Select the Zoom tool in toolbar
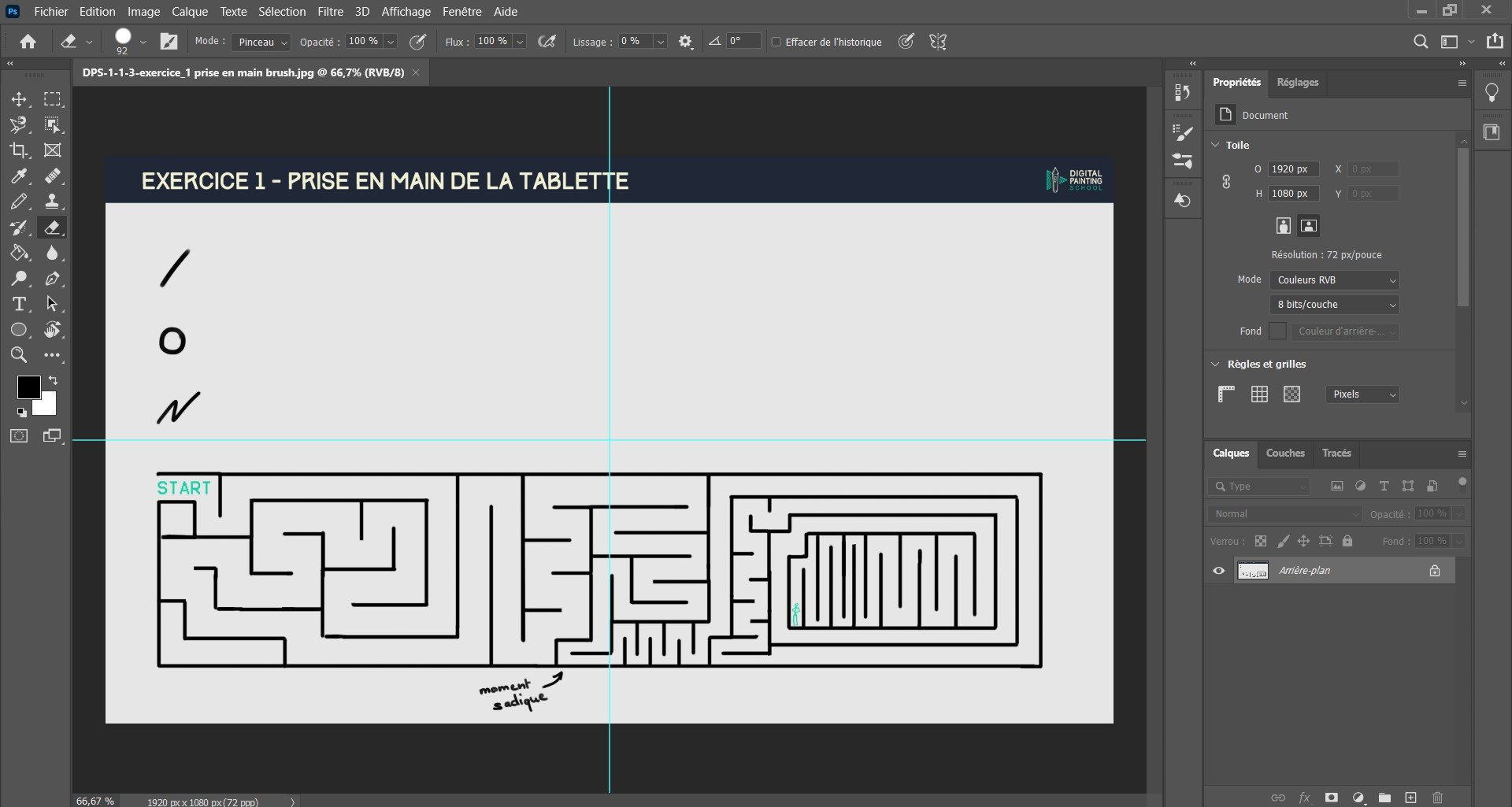 point(19,355)
